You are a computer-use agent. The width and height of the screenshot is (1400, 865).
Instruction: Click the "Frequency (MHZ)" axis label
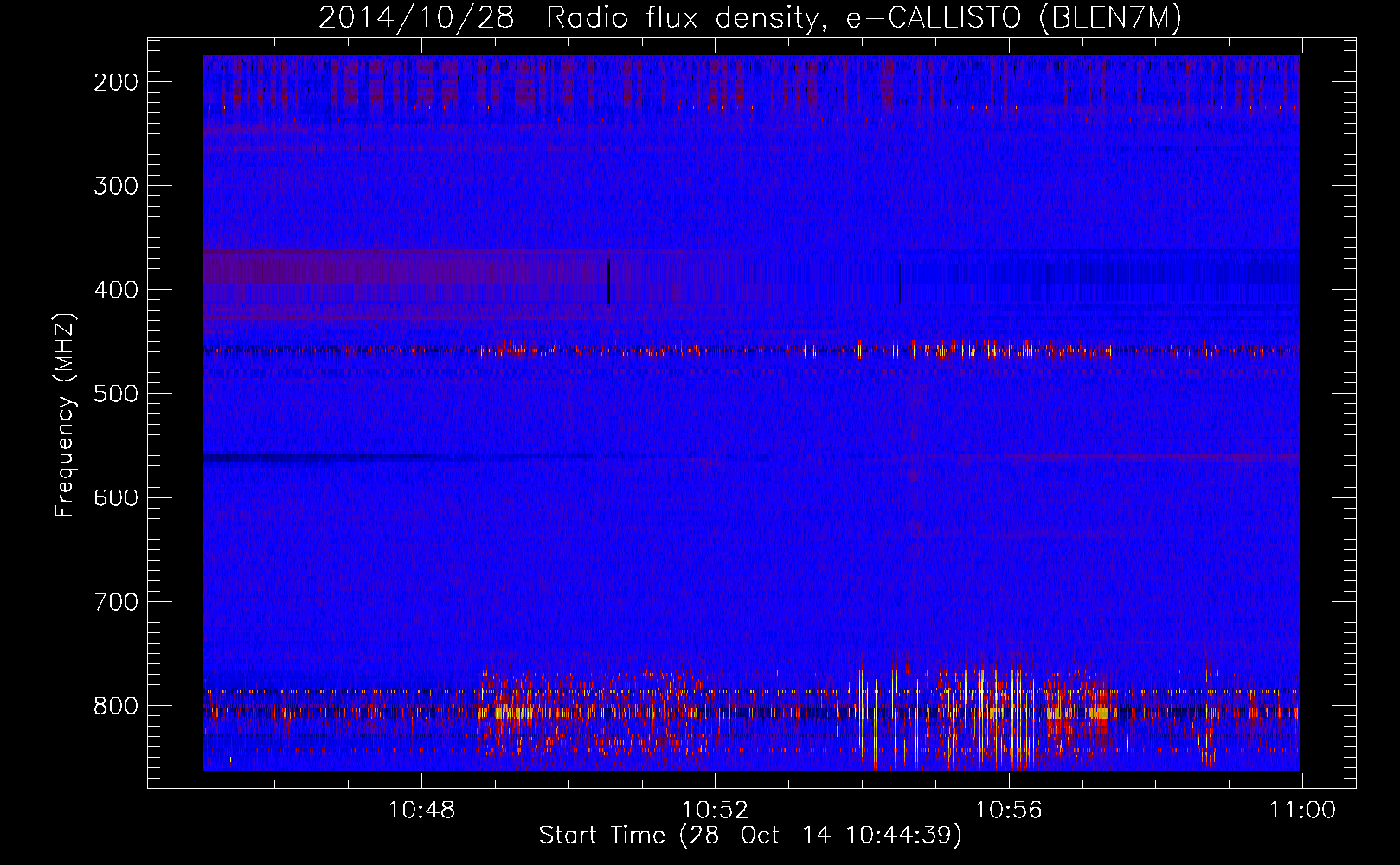pyautogui.click(x=65, y=415)
